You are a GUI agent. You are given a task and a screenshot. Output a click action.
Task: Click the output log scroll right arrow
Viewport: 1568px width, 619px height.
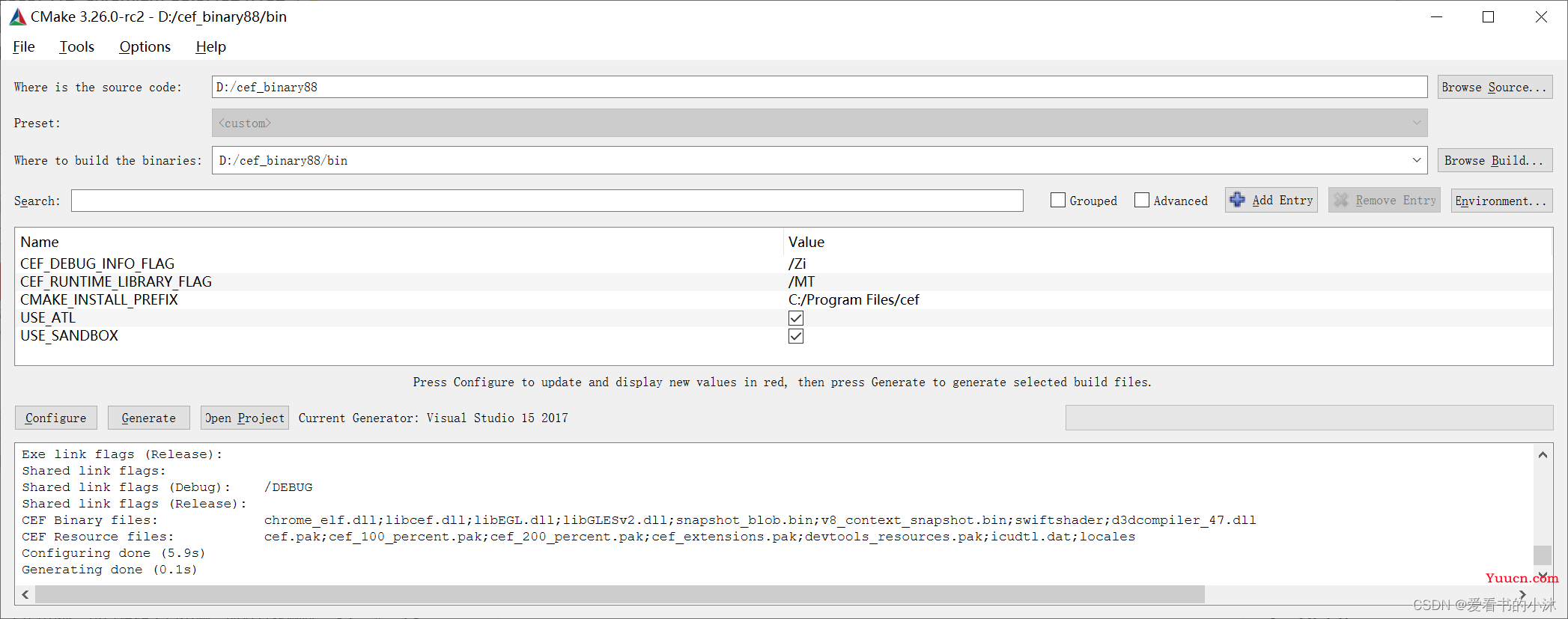click(1522, 594)
